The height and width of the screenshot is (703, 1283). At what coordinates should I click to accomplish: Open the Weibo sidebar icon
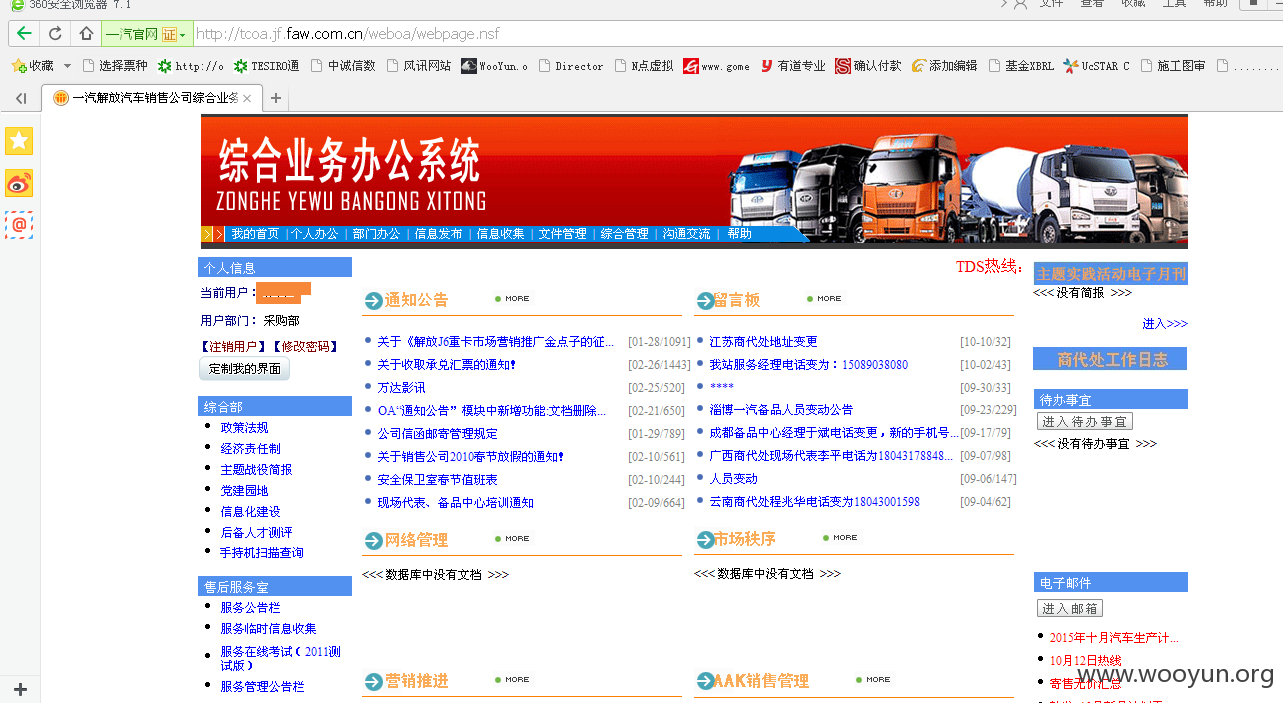point(19,183)
